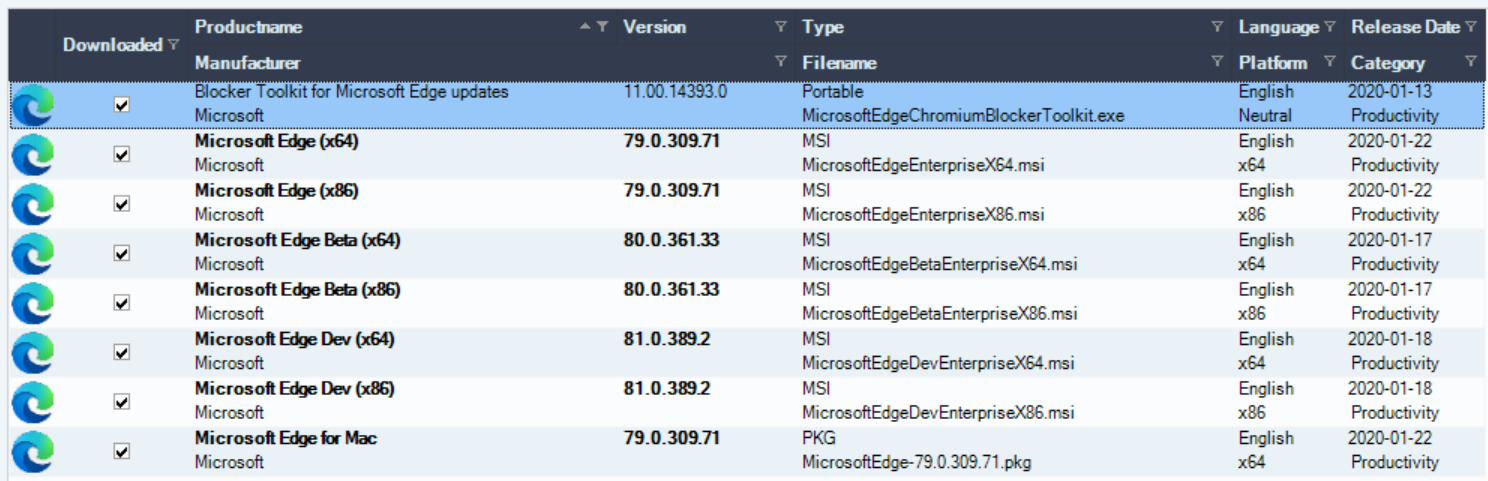Viewport: 1488px width, 481px height.
Task: Click filename MicrosoftEdgeDevEnterpriseX64.msi
Action: tap(938, 363)
